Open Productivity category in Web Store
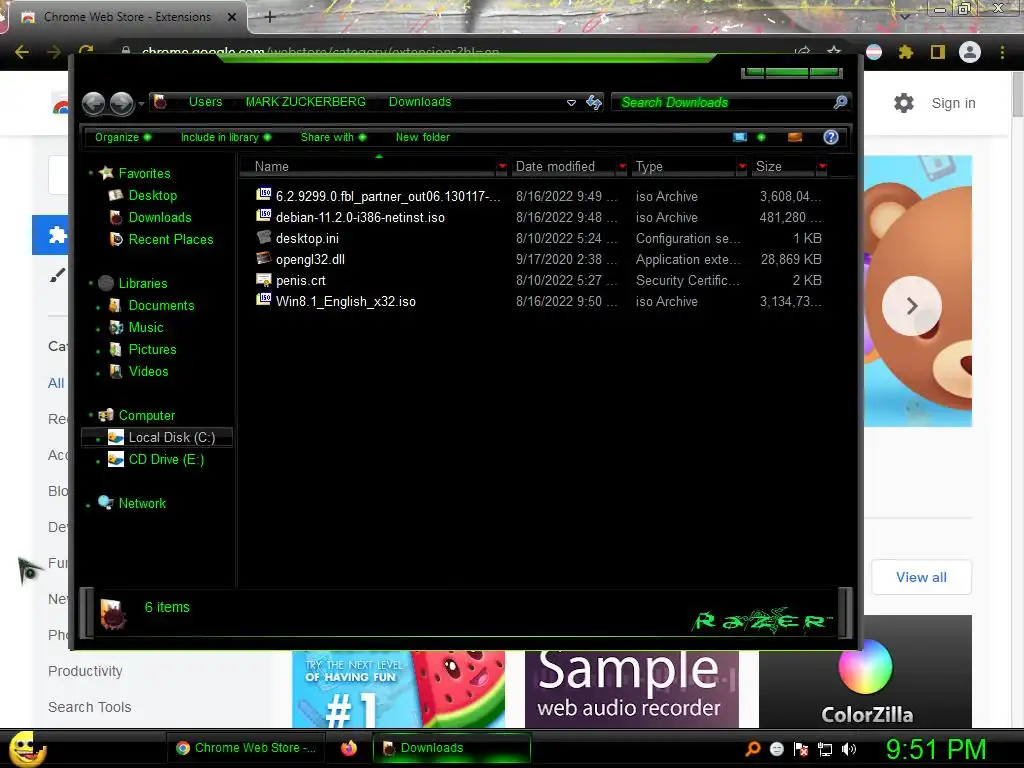This screenshot has height=768, width=1024. (85, 671)
